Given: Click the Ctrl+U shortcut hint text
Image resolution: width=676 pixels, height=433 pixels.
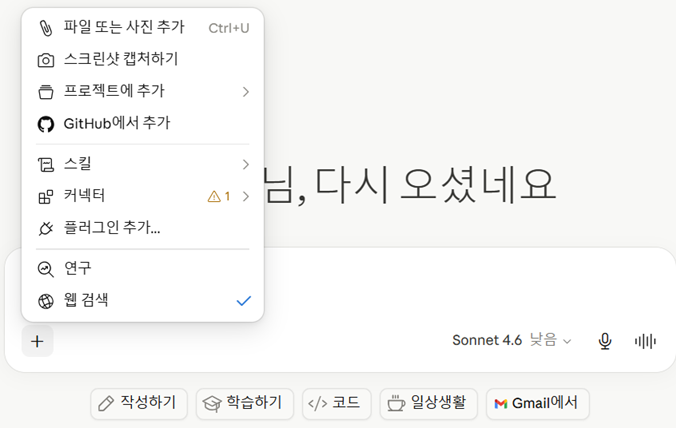Looking at the screenshot, I should 229,28.
